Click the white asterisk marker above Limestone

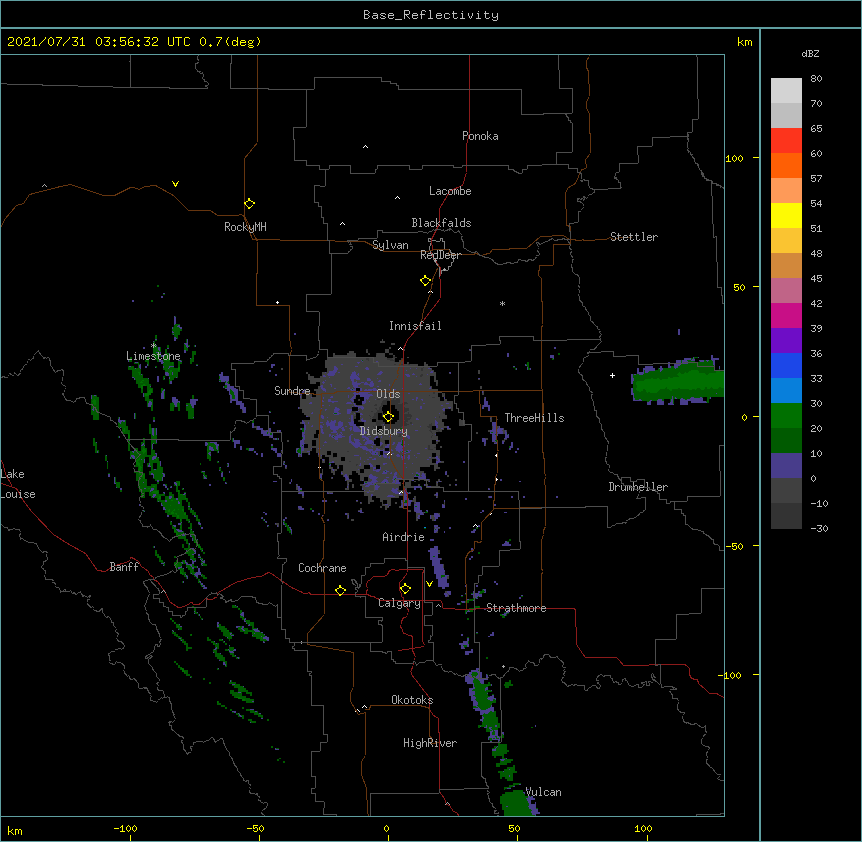pyautogui.click(x=153, y=346)
